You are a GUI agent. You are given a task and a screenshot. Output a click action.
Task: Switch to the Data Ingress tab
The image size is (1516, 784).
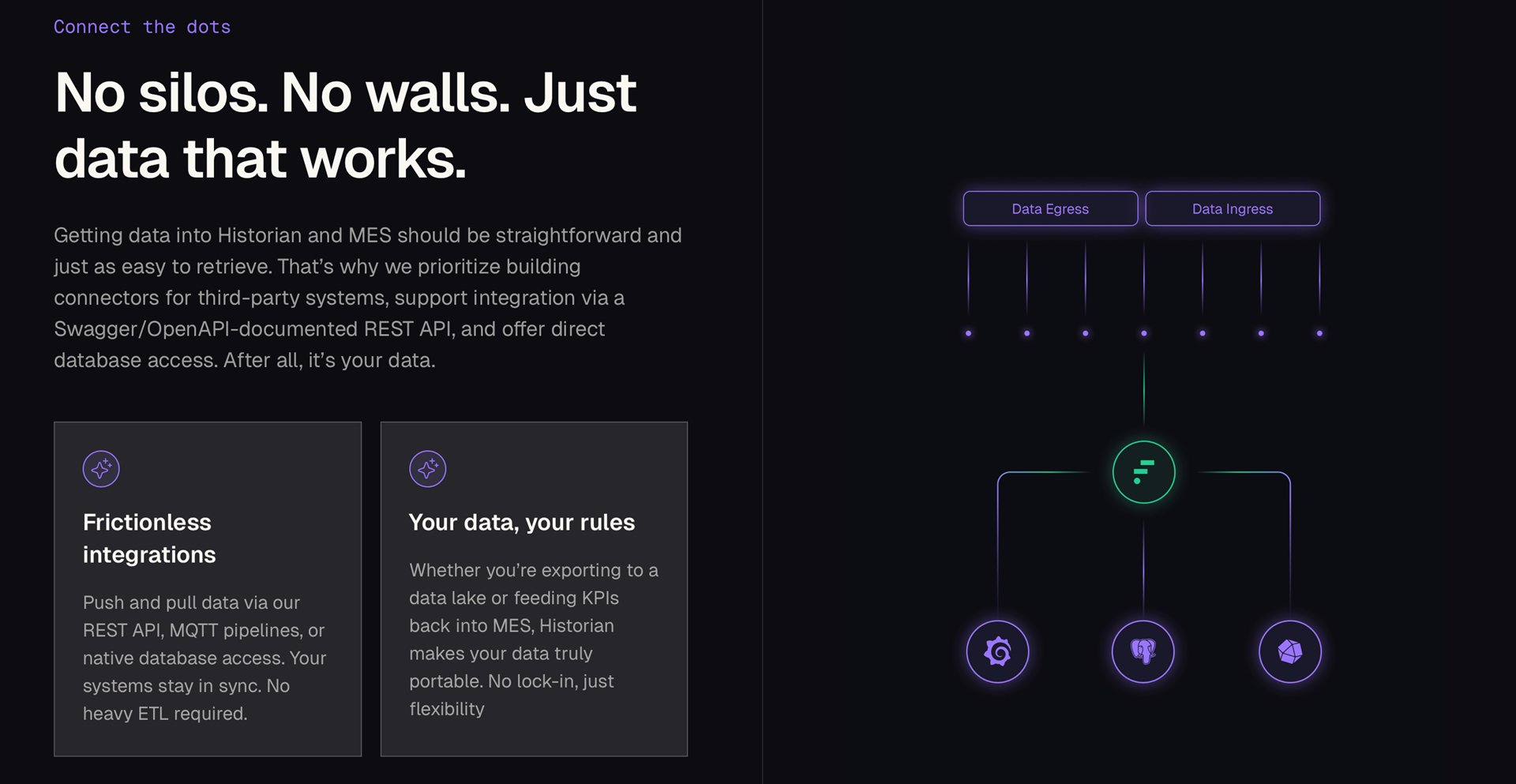pyautogui.click(x=1233, y=208)
